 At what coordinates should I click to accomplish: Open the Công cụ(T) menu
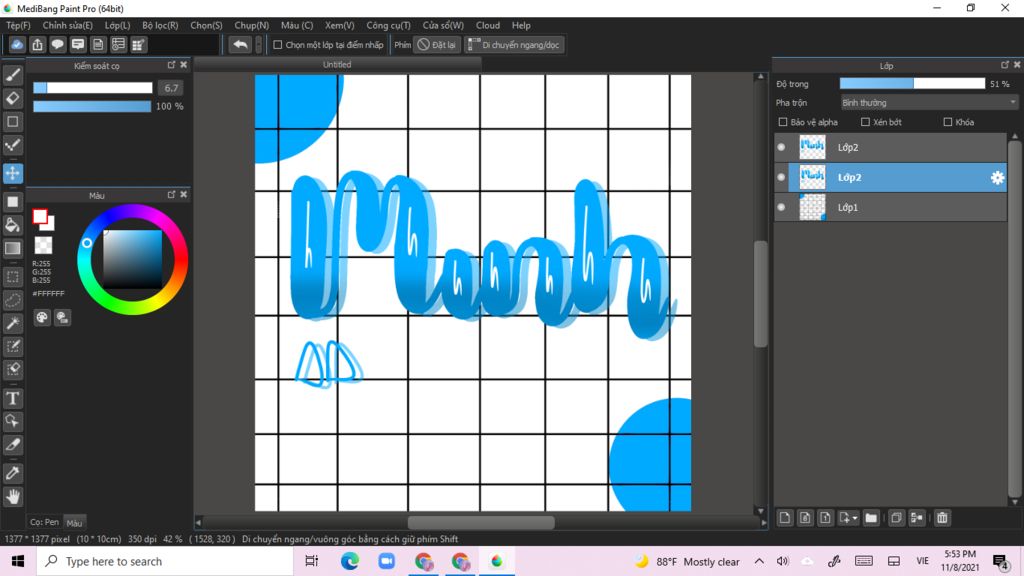(x=389, y=25)
